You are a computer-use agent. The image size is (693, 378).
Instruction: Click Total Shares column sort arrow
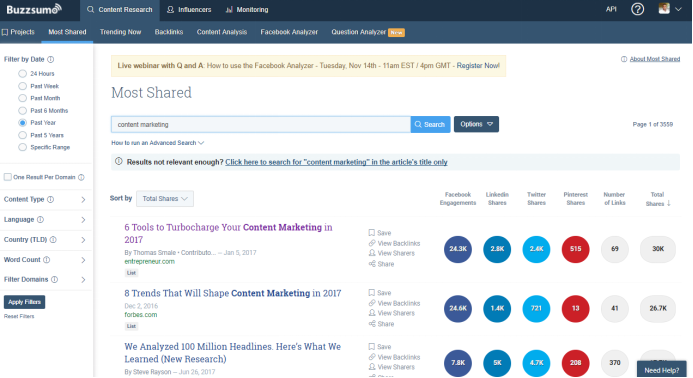coord(669,203)
